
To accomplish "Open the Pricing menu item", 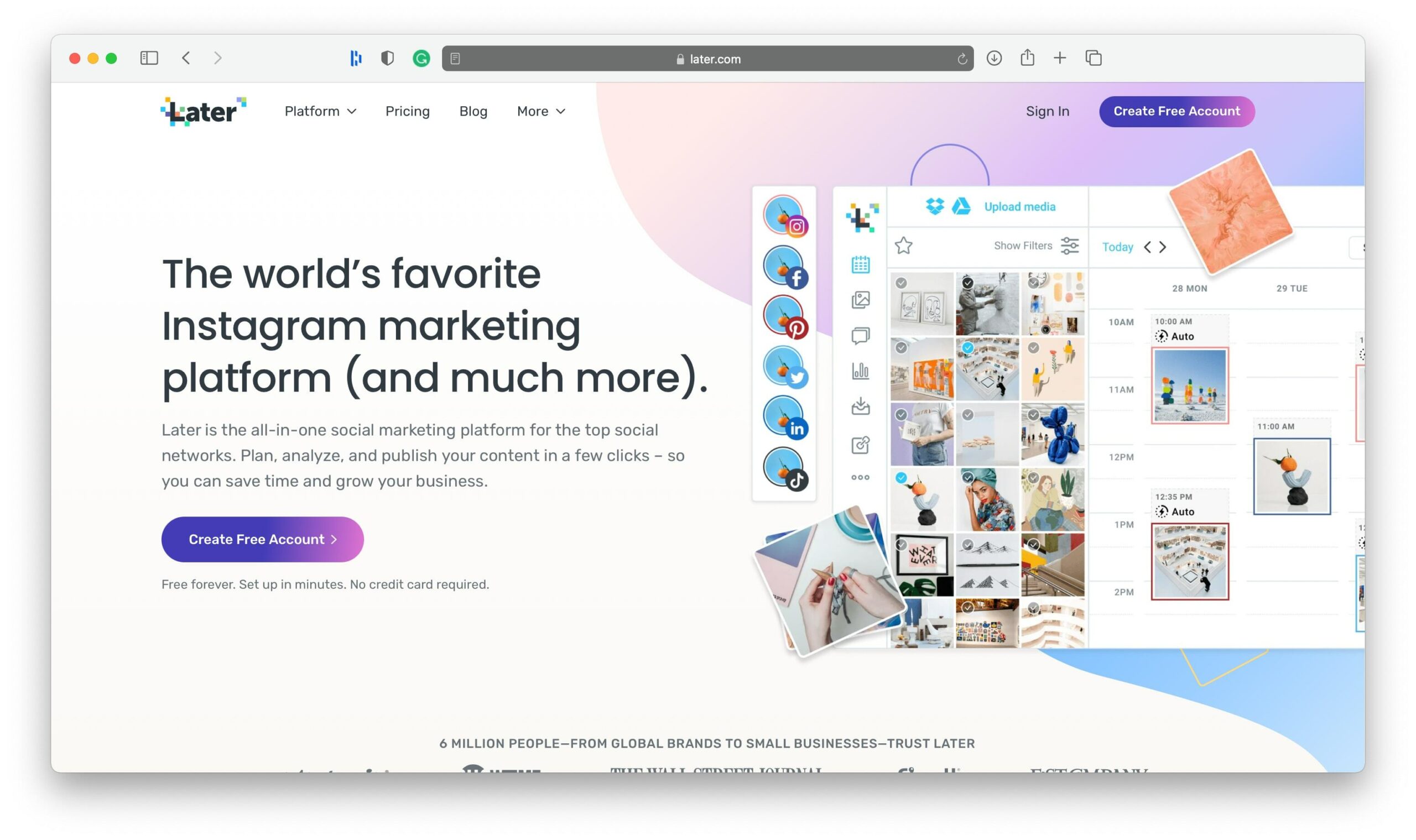I will click(407, 111).
